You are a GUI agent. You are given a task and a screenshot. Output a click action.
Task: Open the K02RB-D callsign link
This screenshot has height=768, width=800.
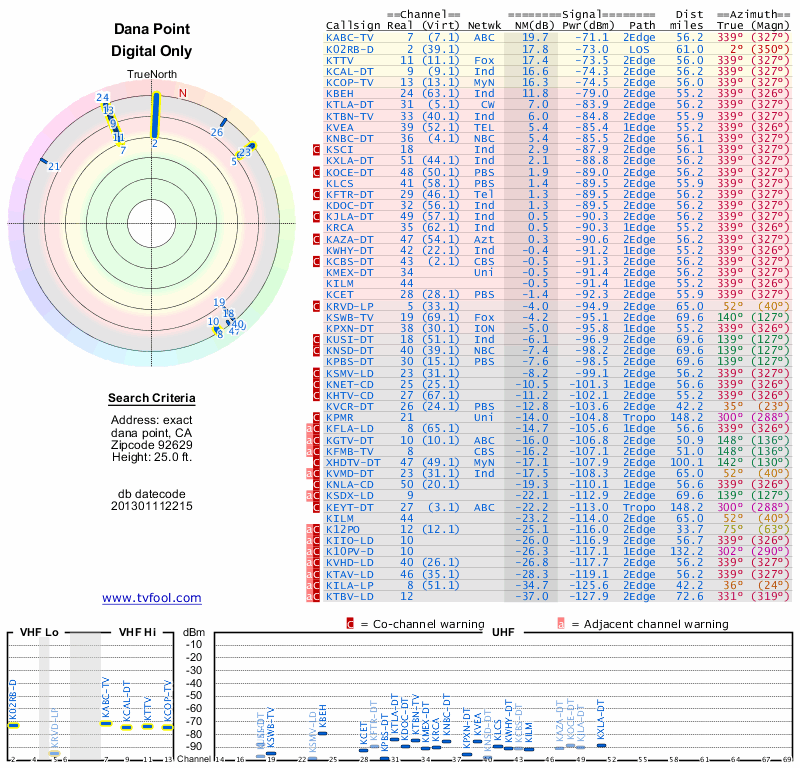[350, 49]
